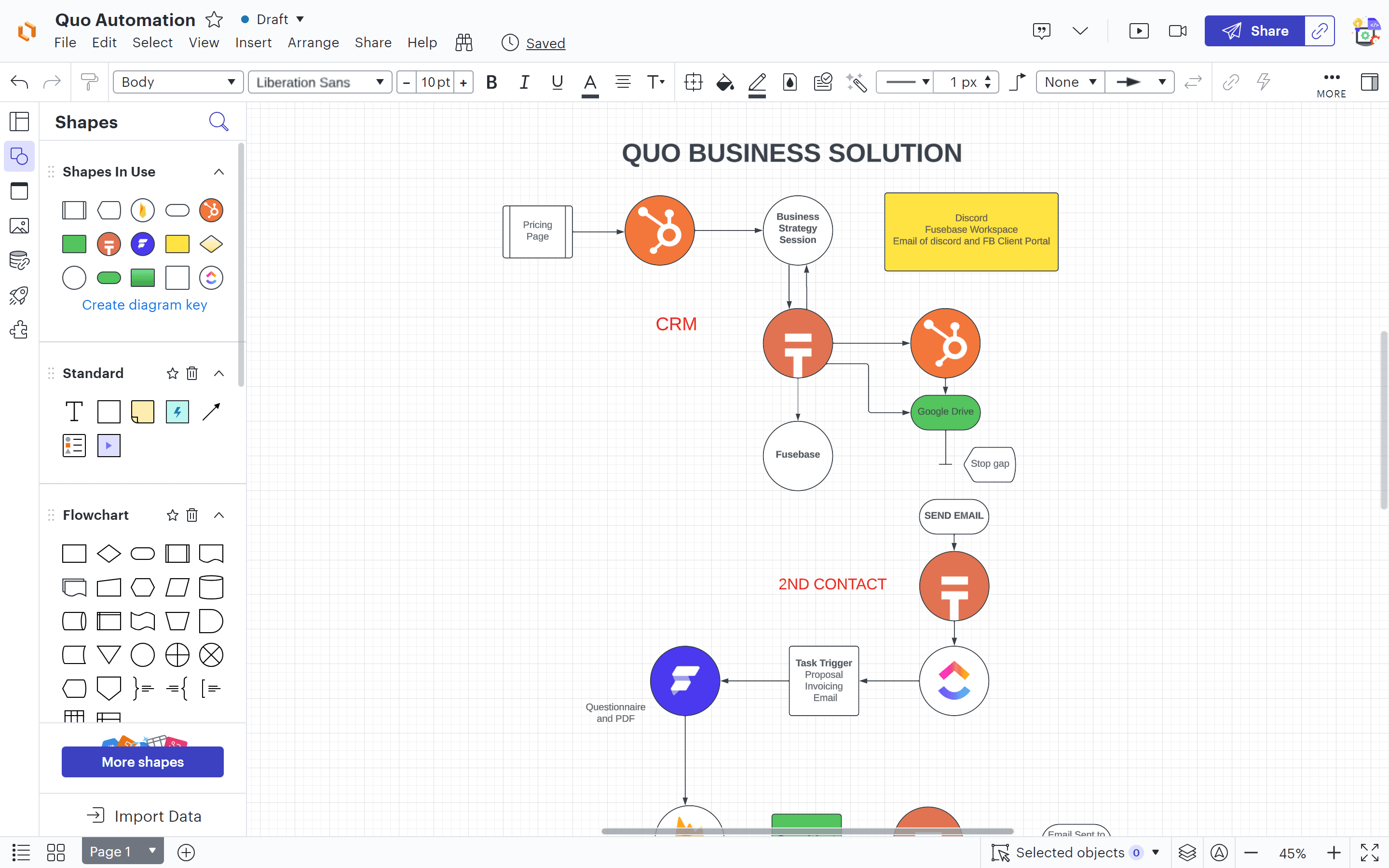
Task: Click the Redo arrow icon
Action: tap(52, 82)
